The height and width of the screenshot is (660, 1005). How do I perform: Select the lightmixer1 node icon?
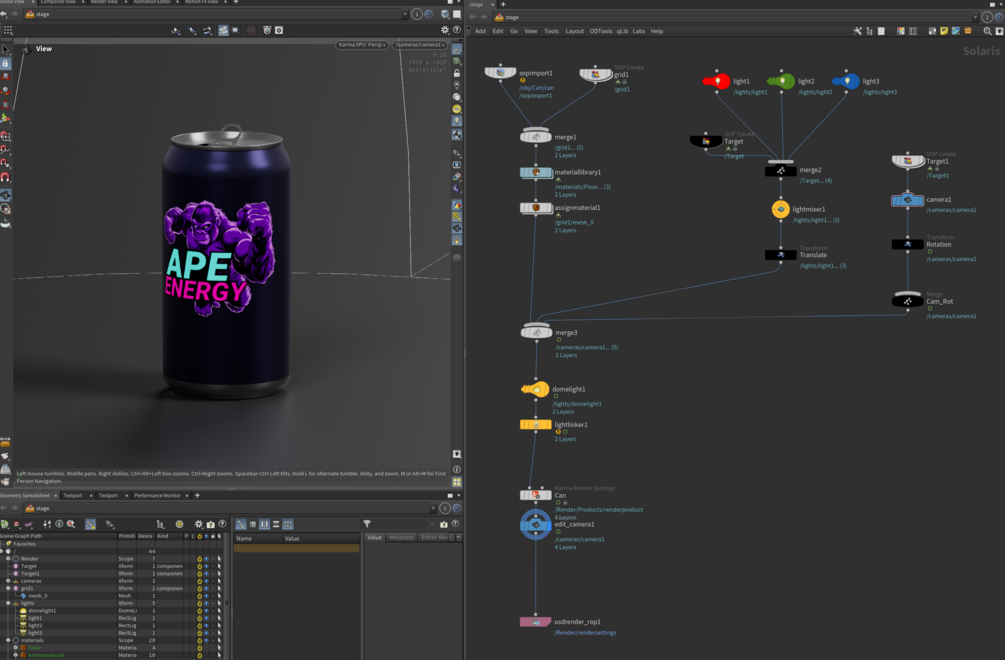click(x=781, y=210)
